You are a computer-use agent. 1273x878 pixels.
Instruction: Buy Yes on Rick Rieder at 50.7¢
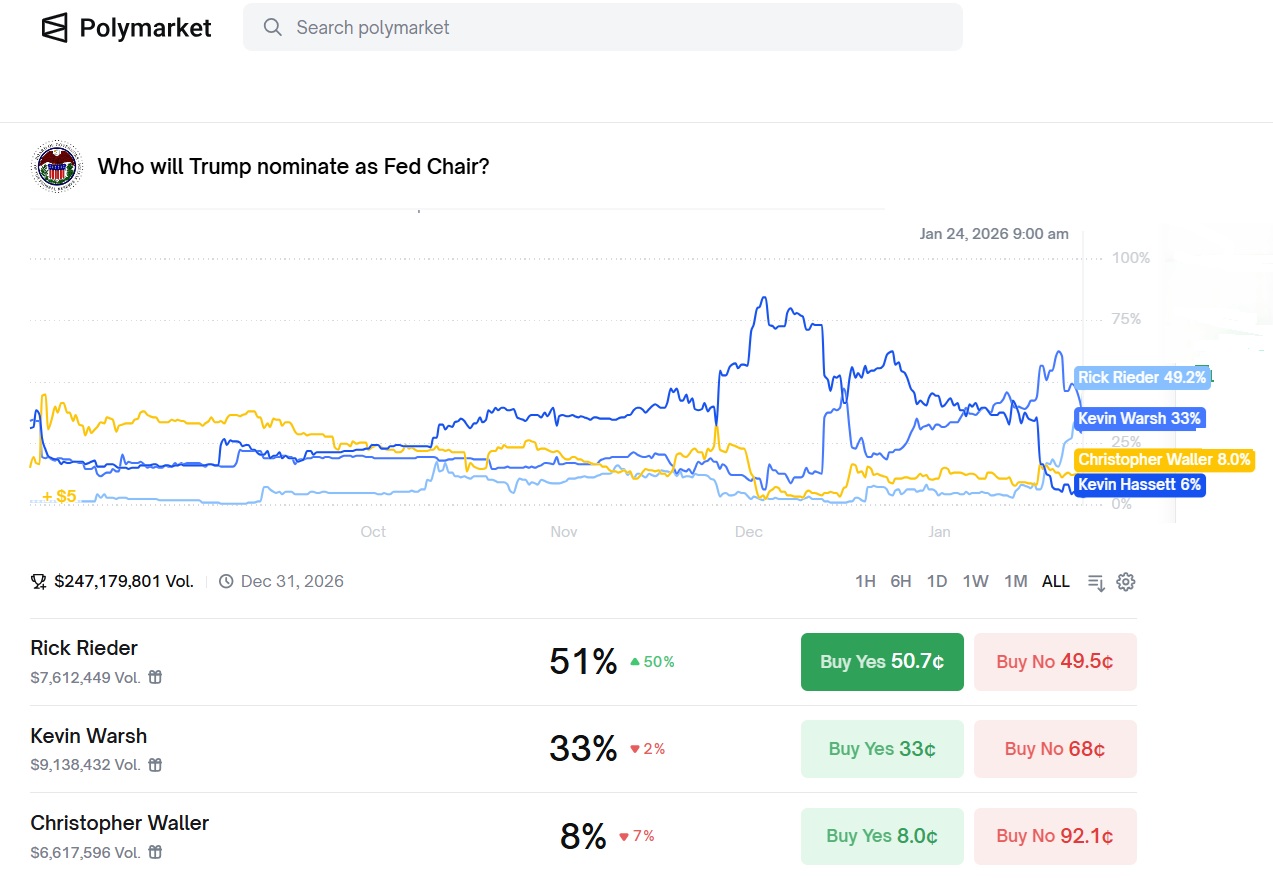point(882,662)
